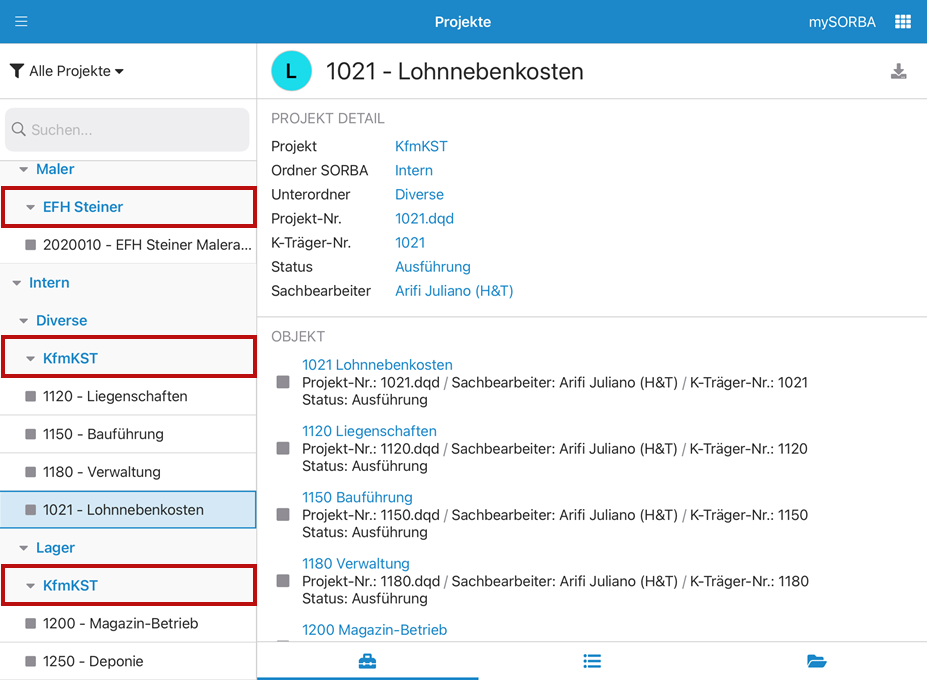Open the folder tab at bottom
The width and height of the screenshot is (927, 681).
tap(816, 661)
